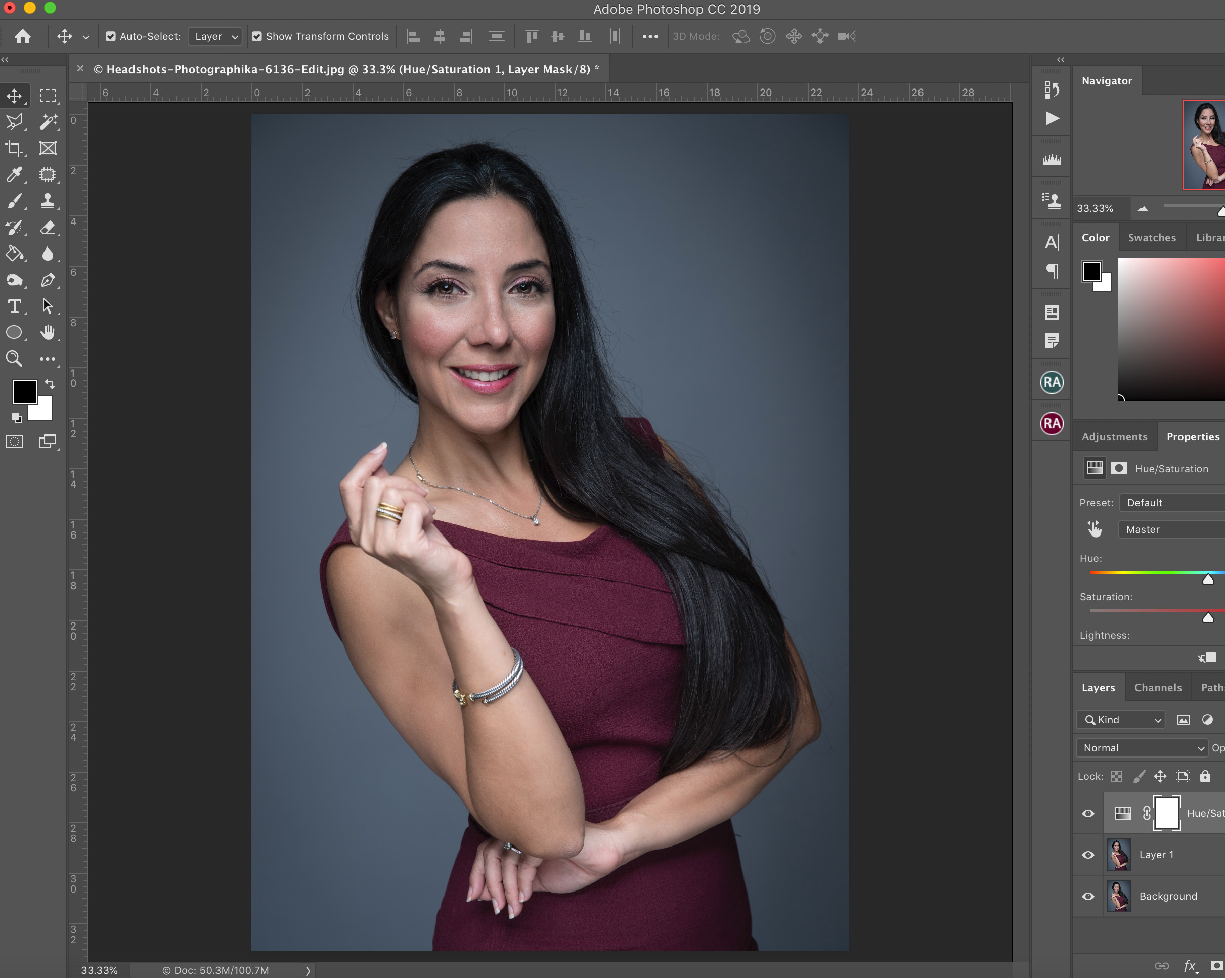Choose the Hand tool

pos(48,333)
